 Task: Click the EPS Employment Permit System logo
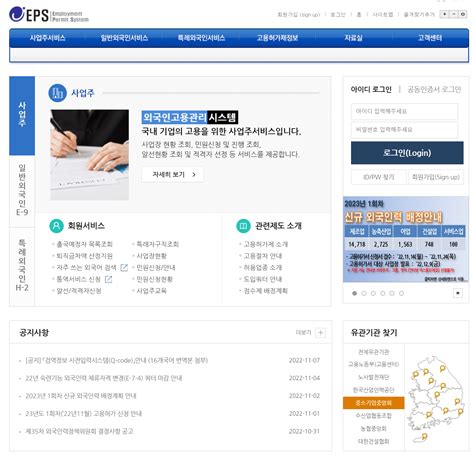pos(49,15)
